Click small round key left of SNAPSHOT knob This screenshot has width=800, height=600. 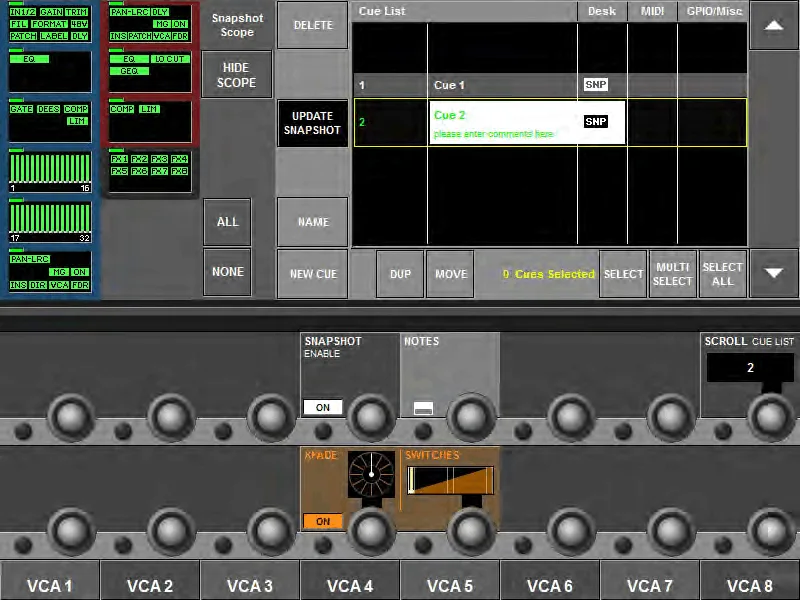coord(323,432)
